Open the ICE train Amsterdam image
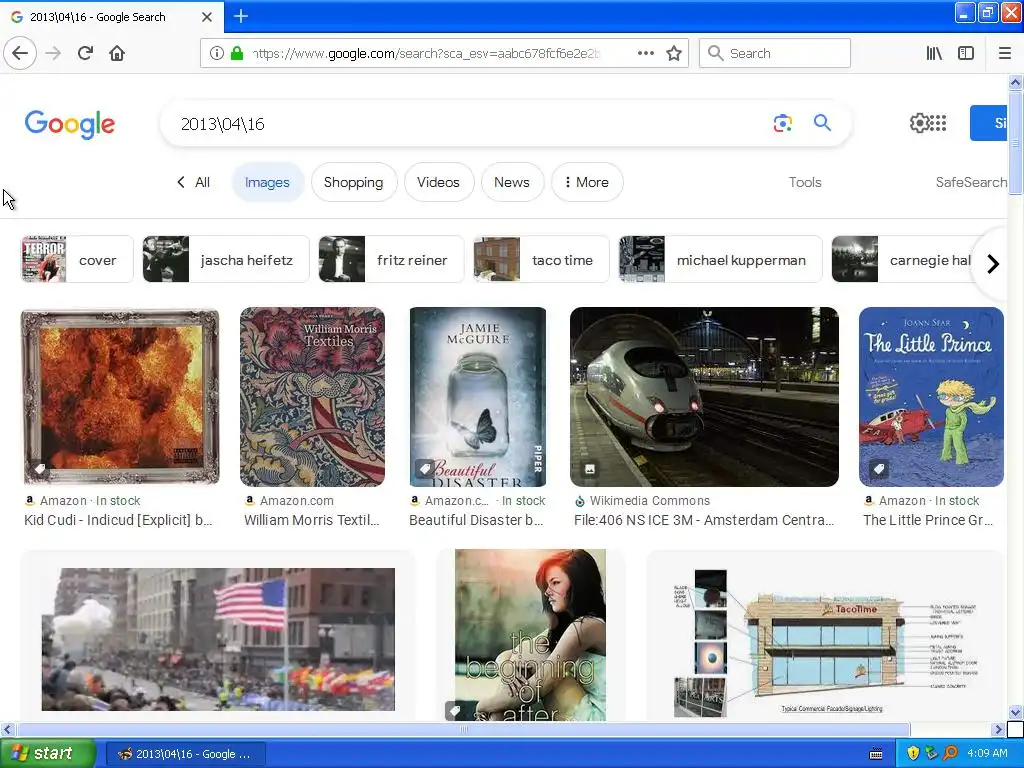 coord(704,397)
